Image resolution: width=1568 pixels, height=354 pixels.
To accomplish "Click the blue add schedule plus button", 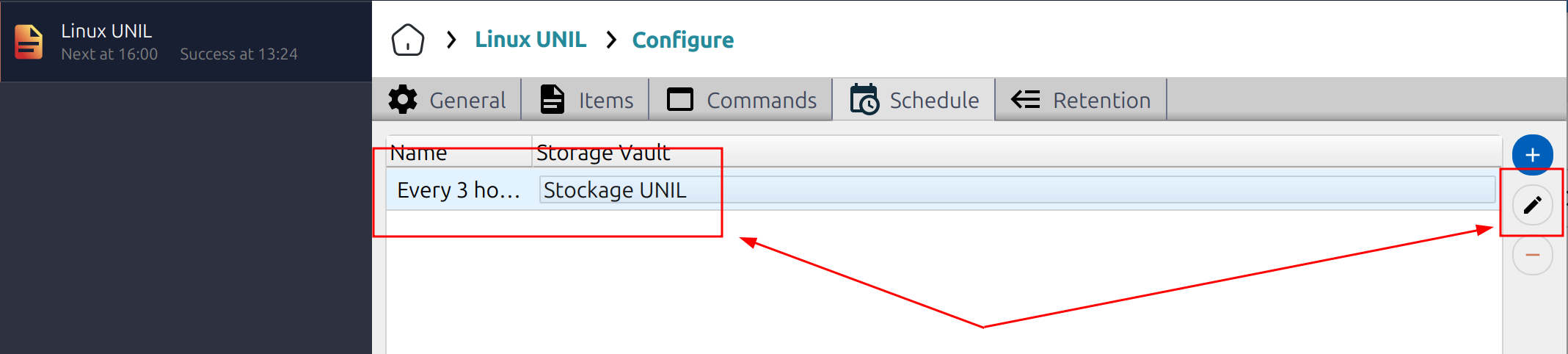I will tap(1532, 155).
